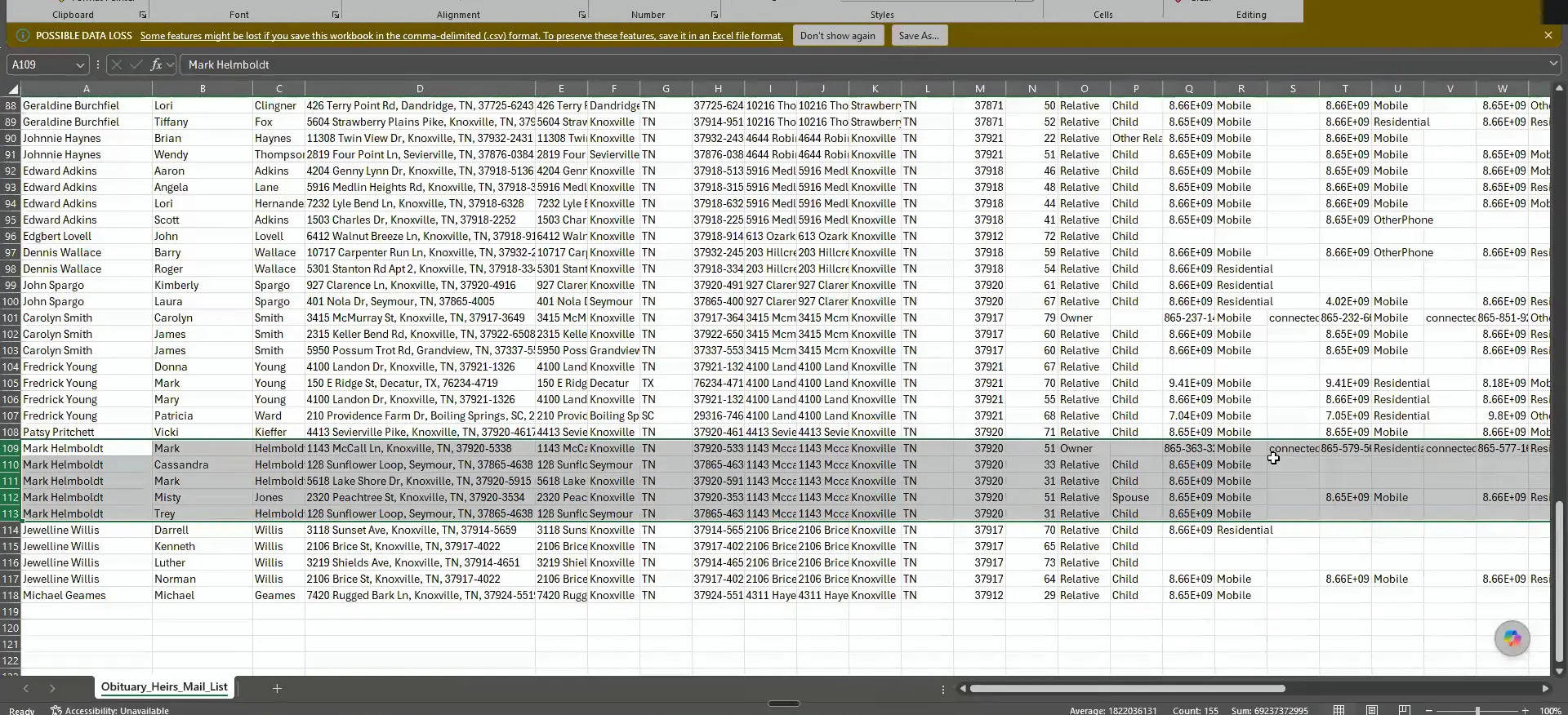Click address 7420 Rugged Bark Ln cell
The image size is (1568, 715).
click(420, 595)
